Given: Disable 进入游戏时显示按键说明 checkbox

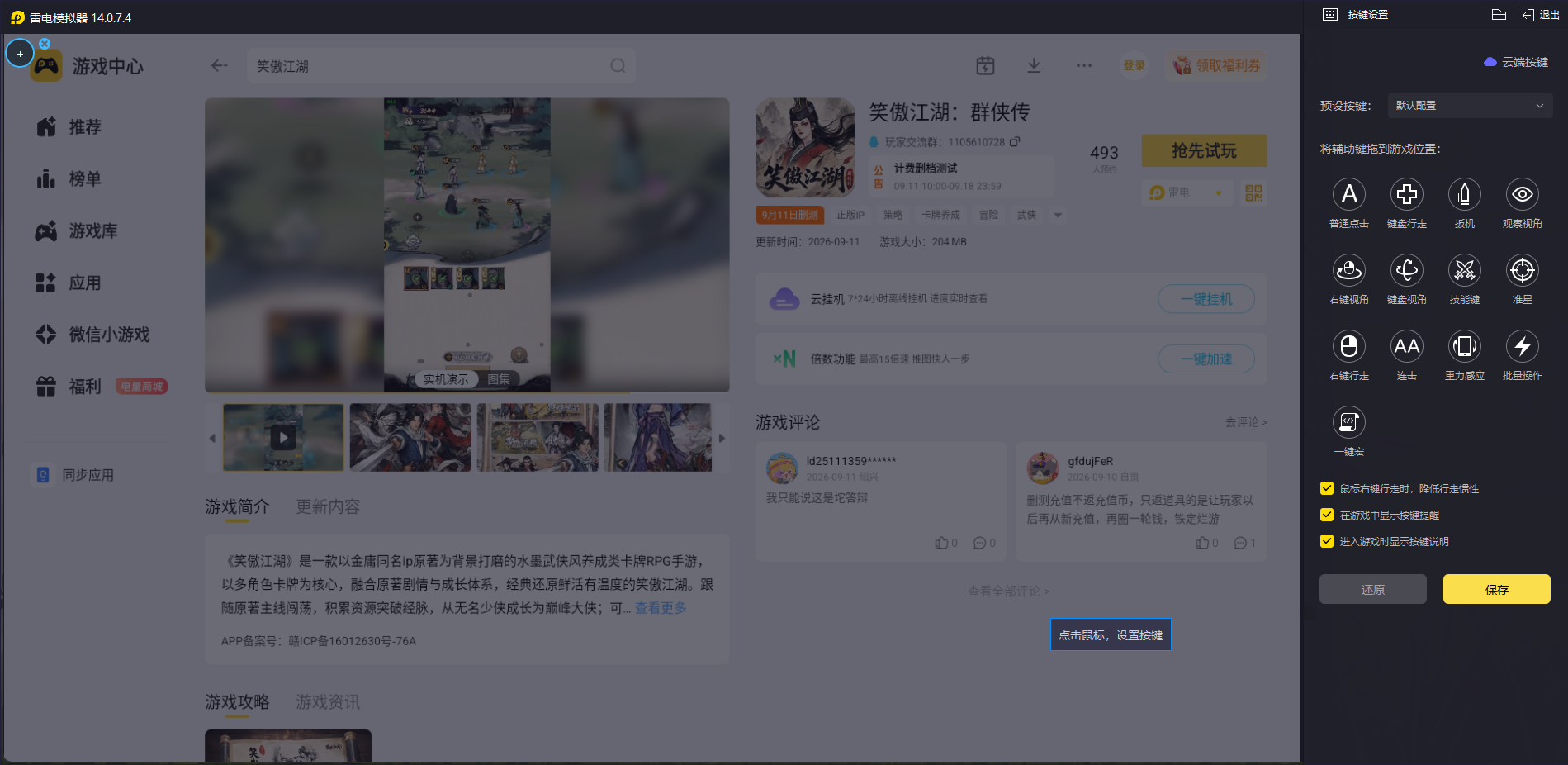Looking at the screenshot, I should (1327, 541).
